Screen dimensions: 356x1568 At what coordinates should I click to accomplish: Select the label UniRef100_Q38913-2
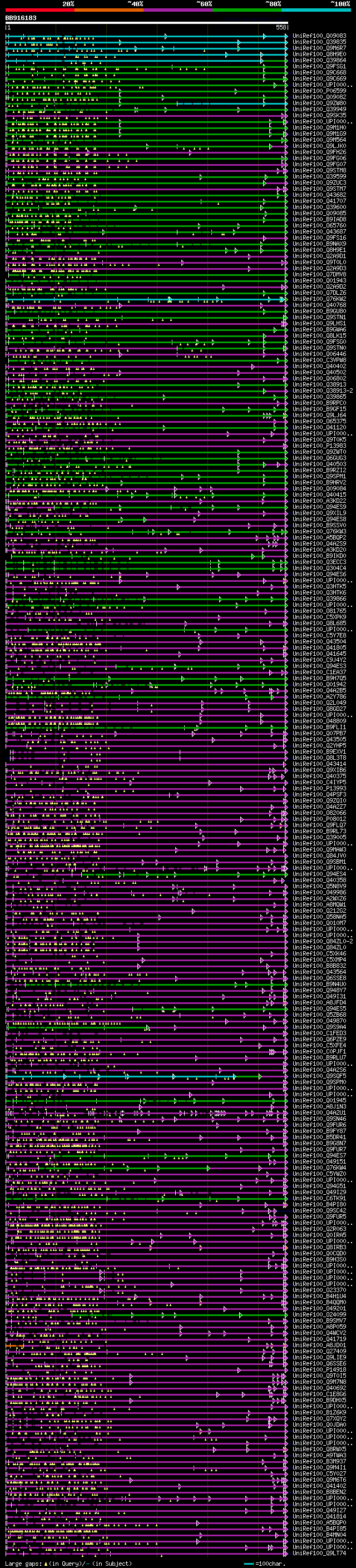[323, 391]
